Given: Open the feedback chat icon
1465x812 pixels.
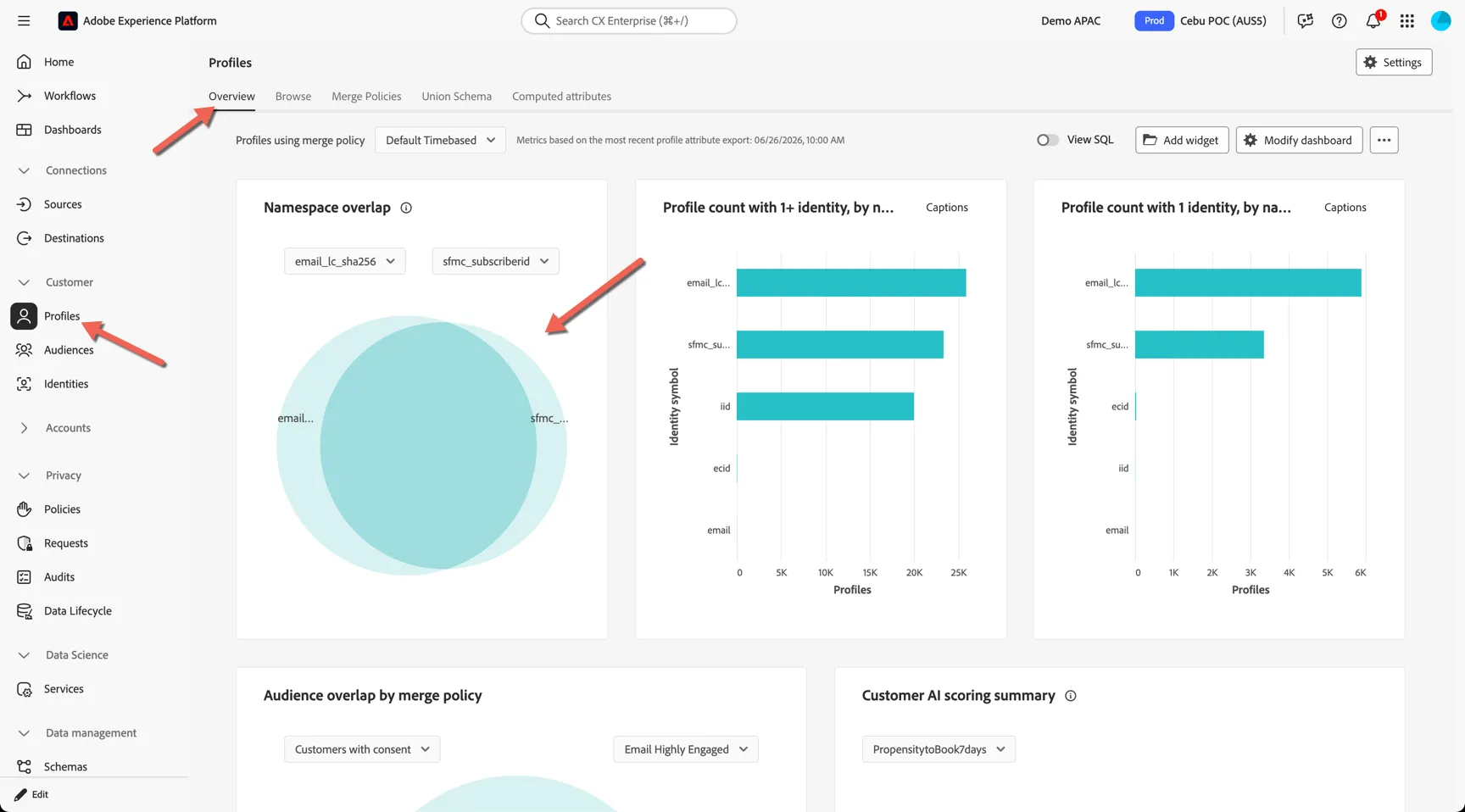Looking at the screenshot, I should 1306,20.
